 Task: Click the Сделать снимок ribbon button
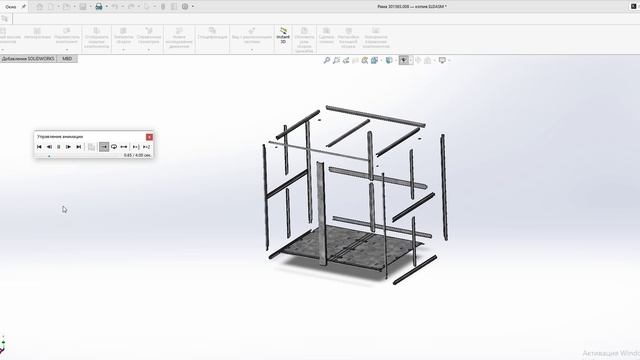pyautogui.click(x=327, y=36)
